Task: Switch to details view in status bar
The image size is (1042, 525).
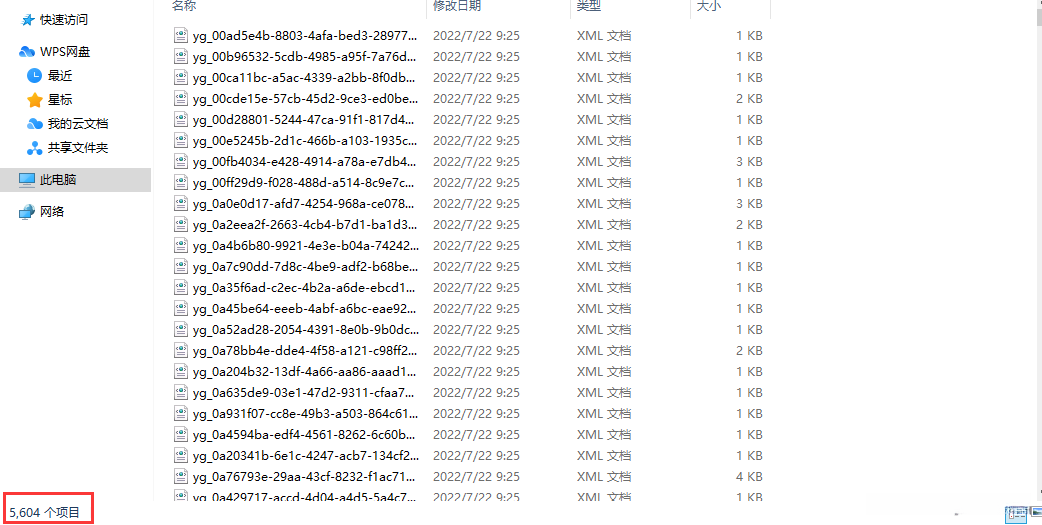Action: pos(1015,512)
